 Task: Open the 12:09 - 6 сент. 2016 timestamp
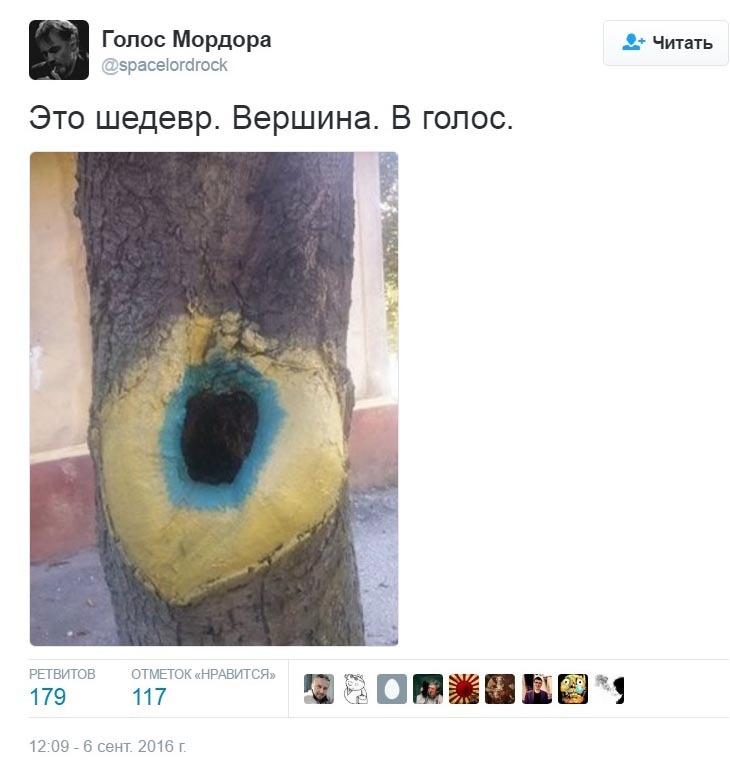[x=108, y=746]
